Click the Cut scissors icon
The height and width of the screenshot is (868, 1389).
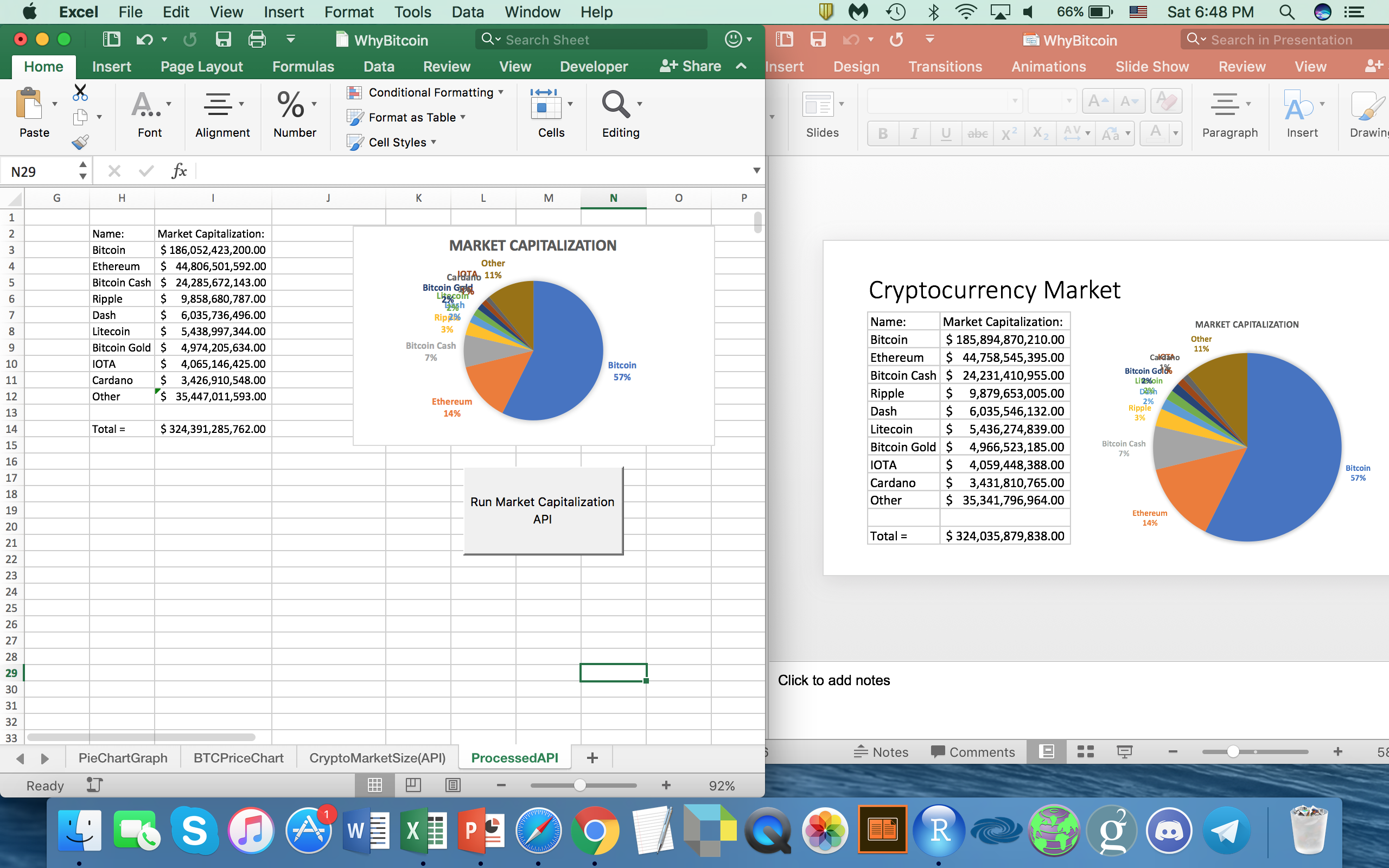pyautogui.click(x=80, y=92)
